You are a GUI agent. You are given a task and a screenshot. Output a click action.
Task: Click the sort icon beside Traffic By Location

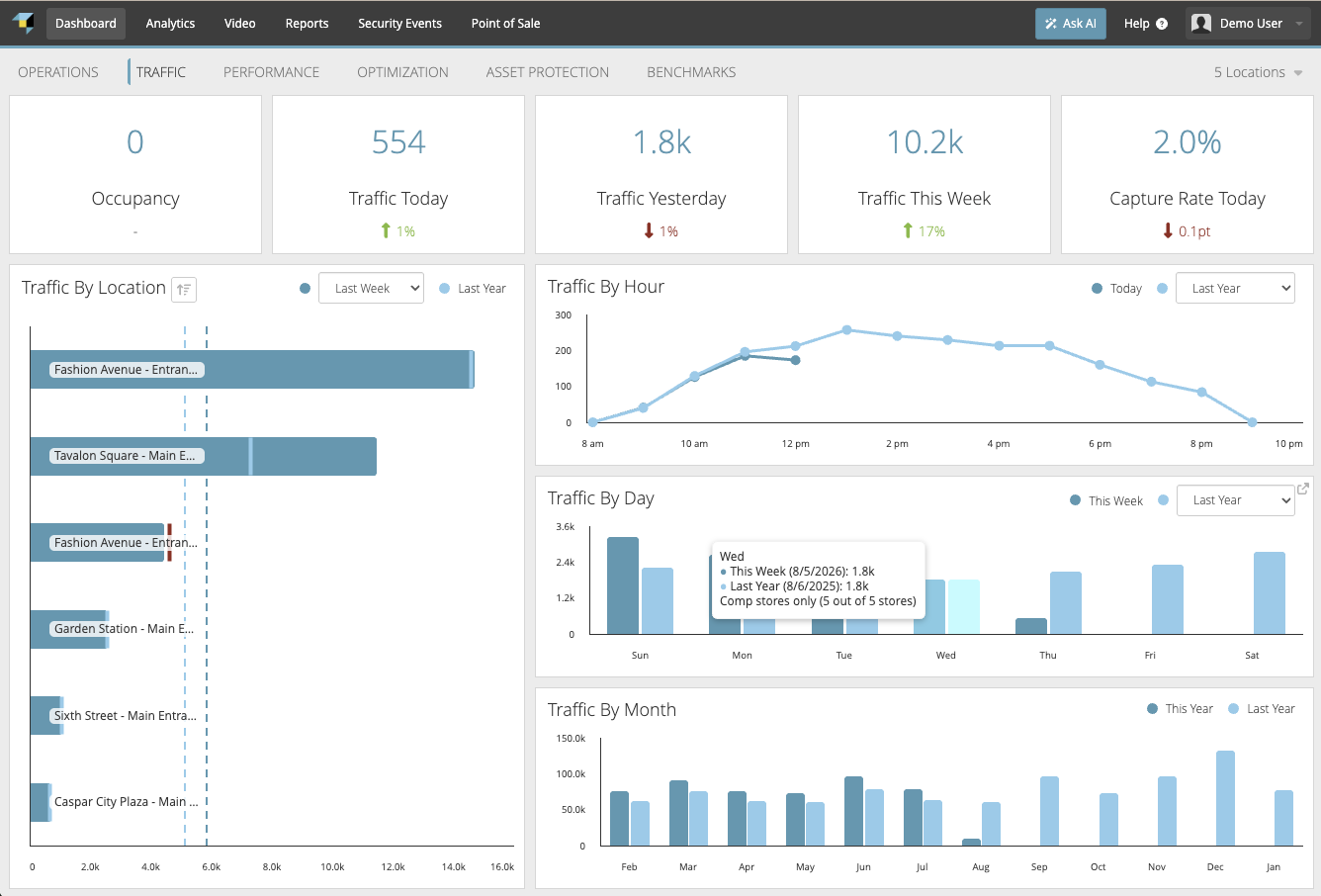click(x=184, y=289)
